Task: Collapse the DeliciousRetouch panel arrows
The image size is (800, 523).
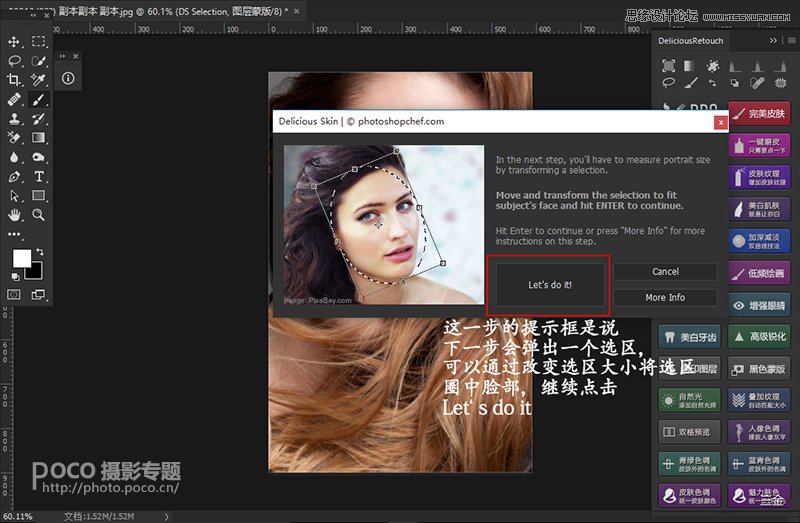Action: 773,40
